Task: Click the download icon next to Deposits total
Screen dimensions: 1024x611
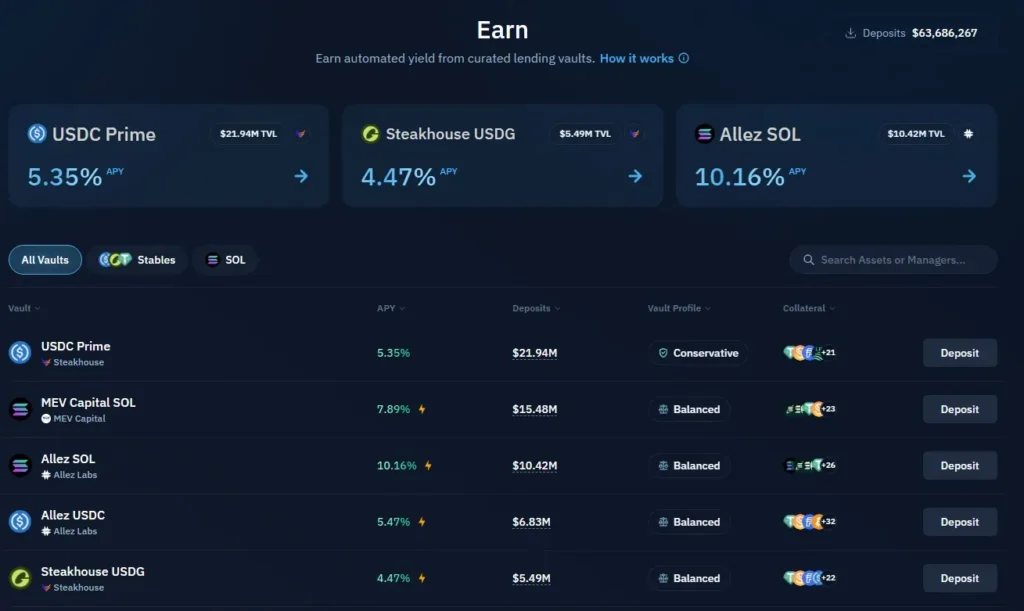Action: (x=850, y=33)
